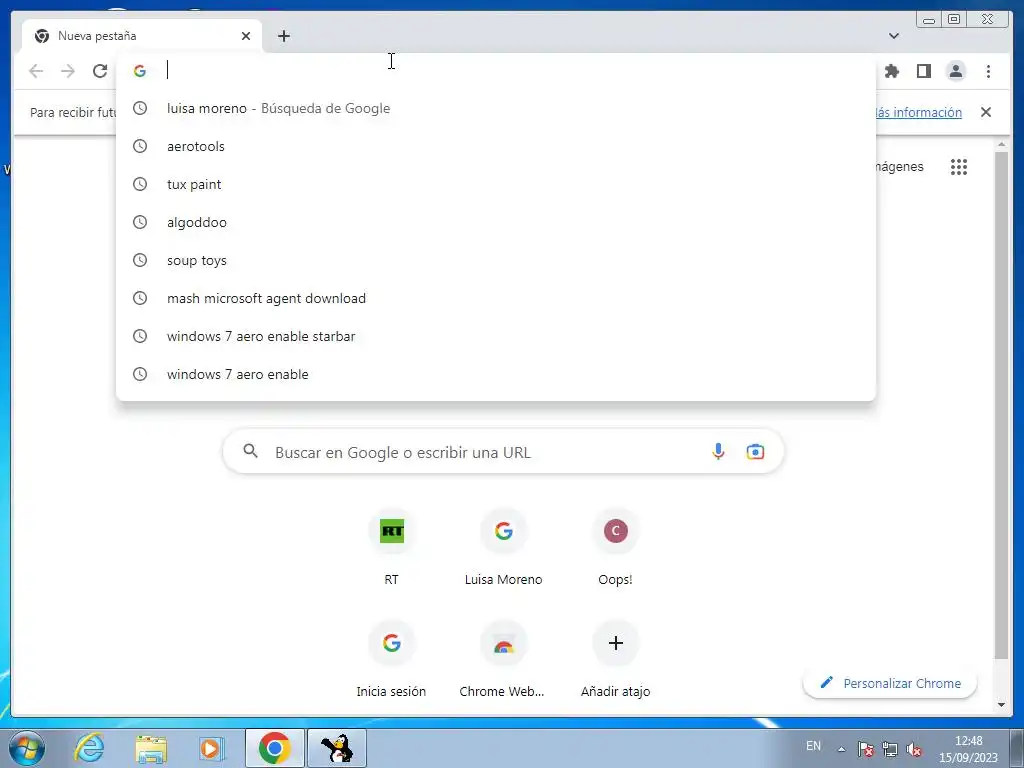Screen dimensions: 1024x768
Task: Choose the 'aerotools' suggestion
Action: (496, 146)
